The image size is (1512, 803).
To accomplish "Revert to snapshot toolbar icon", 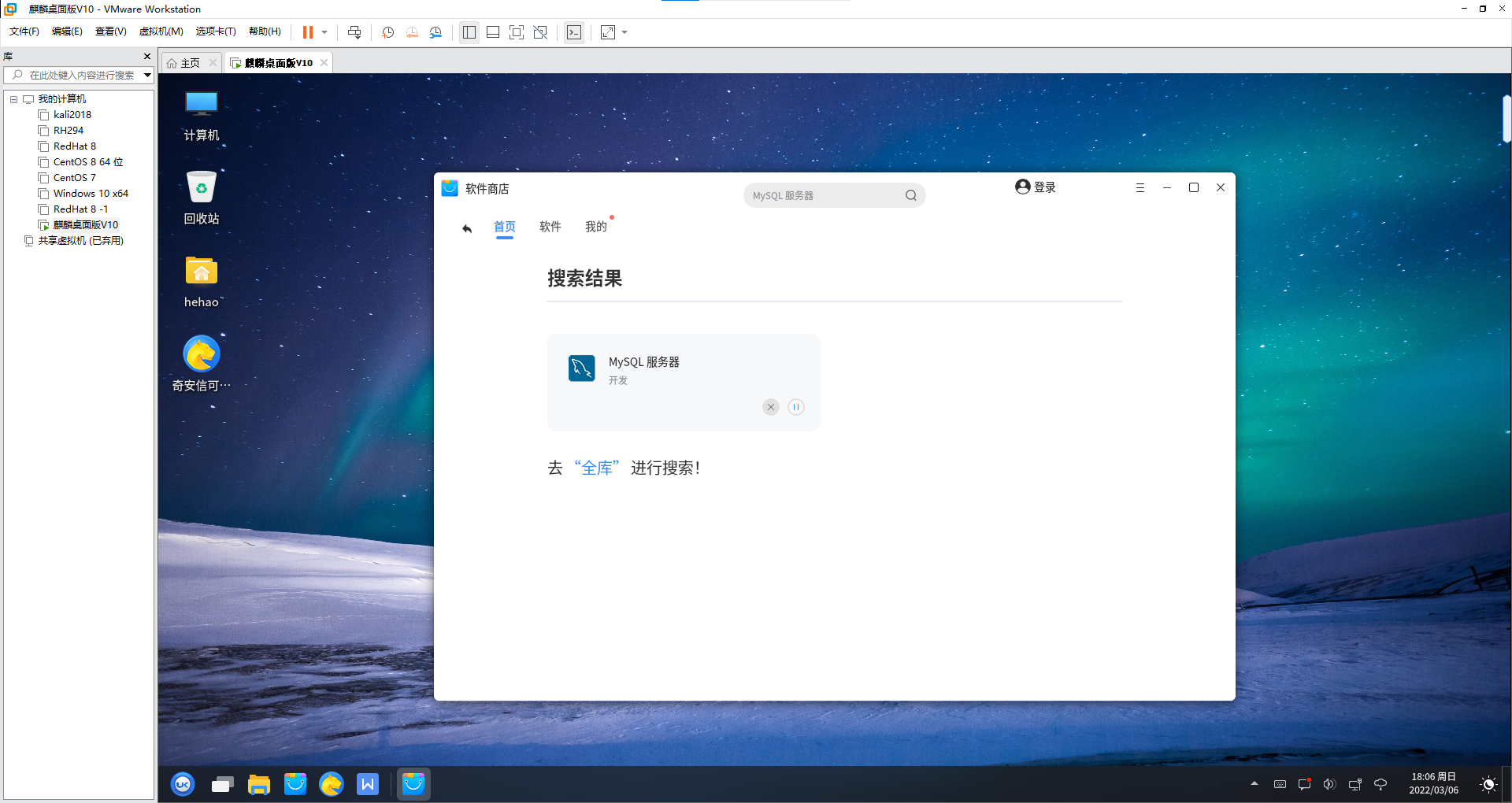I will pyautogui.click(x=412, y=32).
